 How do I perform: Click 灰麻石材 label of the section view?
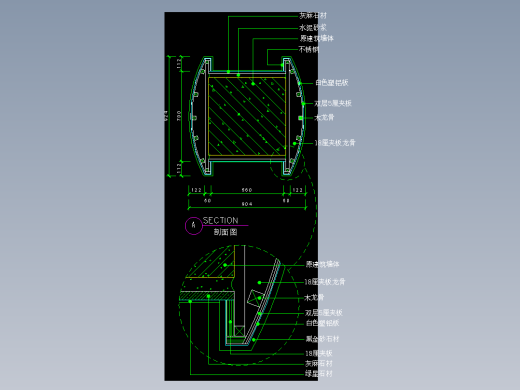(x=313, y=15)
